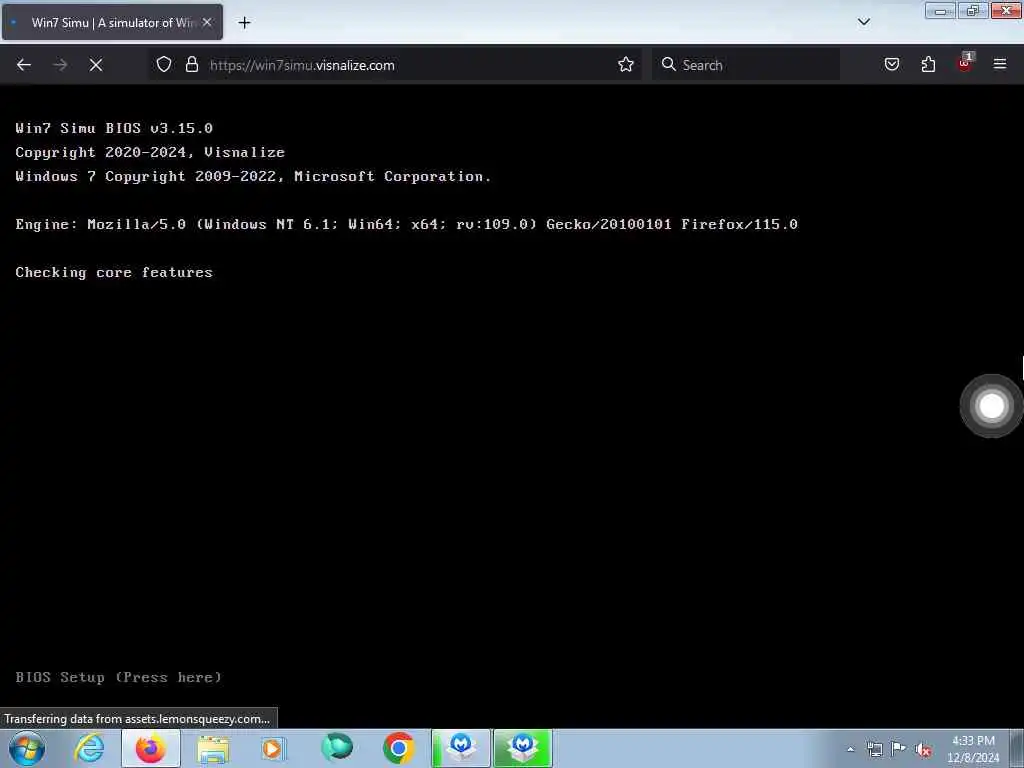The image size is (1024, 768).
Task: Close the Win7 Simu tab
Action: click(207, 22)
